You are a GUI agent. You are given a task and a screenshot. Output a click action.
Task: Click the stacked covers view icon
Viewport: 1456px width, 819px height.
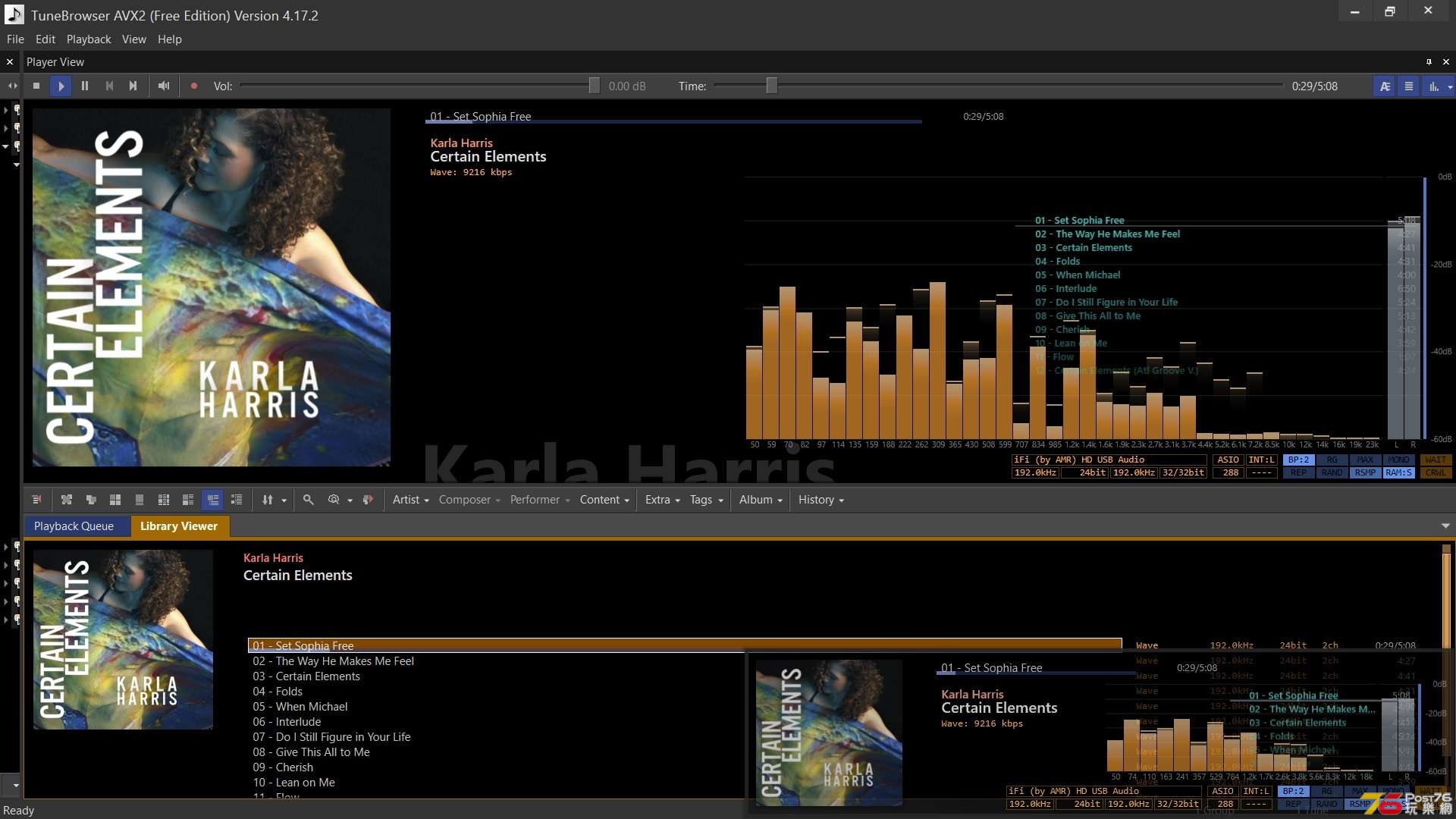click(x=91, y=500)
